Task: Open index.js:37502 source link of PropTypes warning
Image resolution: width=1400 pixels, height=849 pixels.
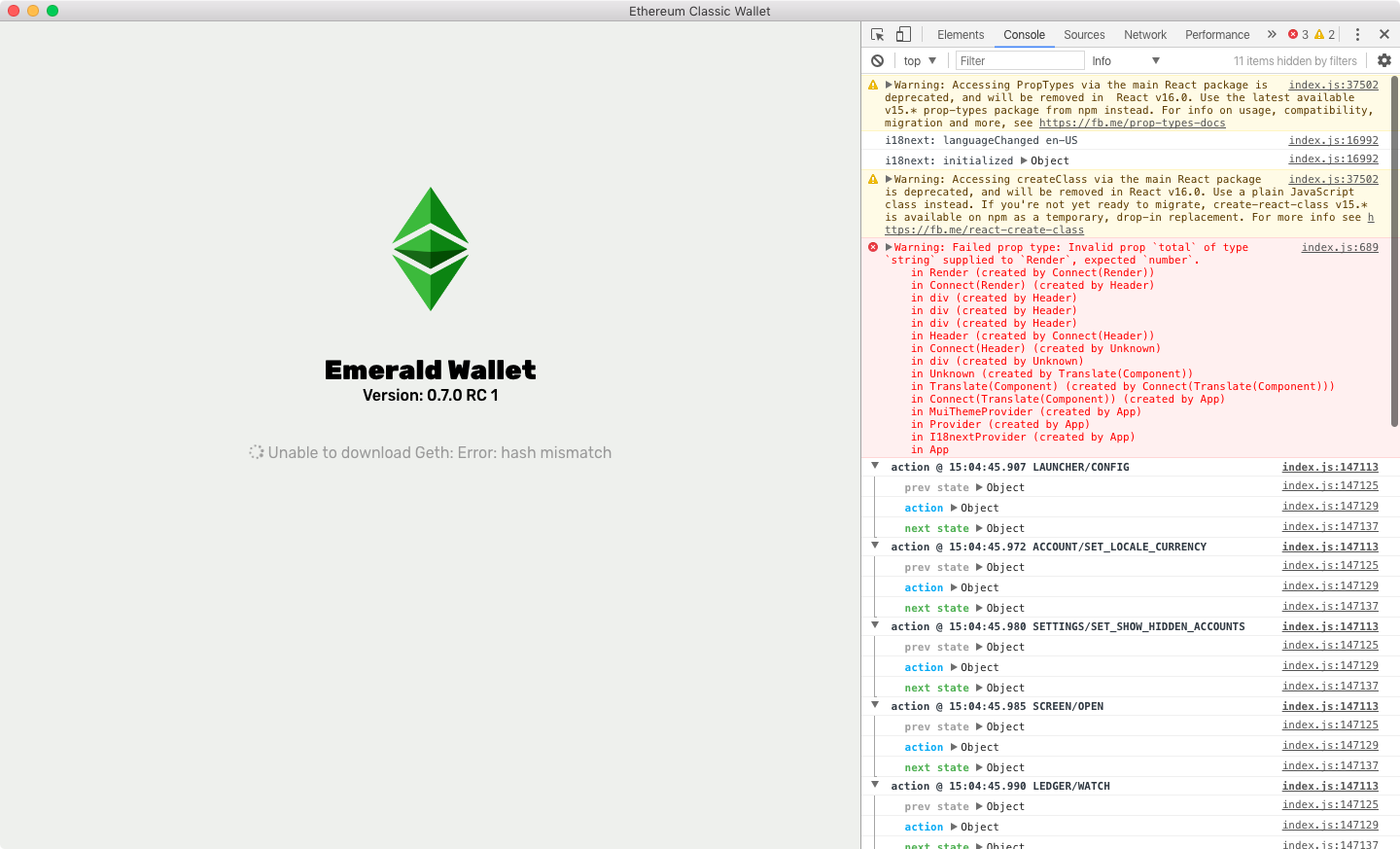Action: pos(1333,85)
